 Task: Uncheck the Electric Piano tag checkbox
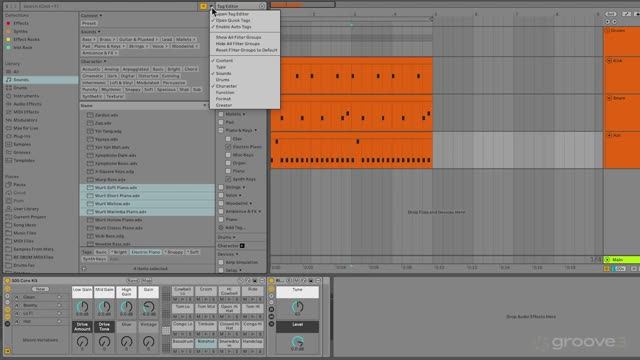point(228,147)
